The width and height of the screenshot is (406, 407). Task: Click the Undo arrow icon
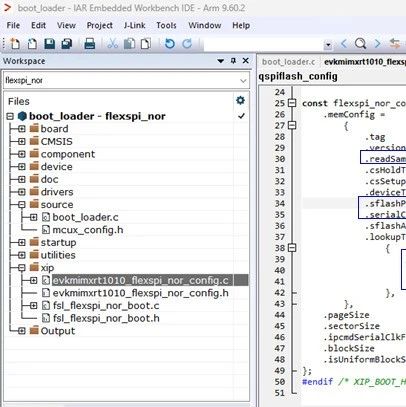click(170, 44)
